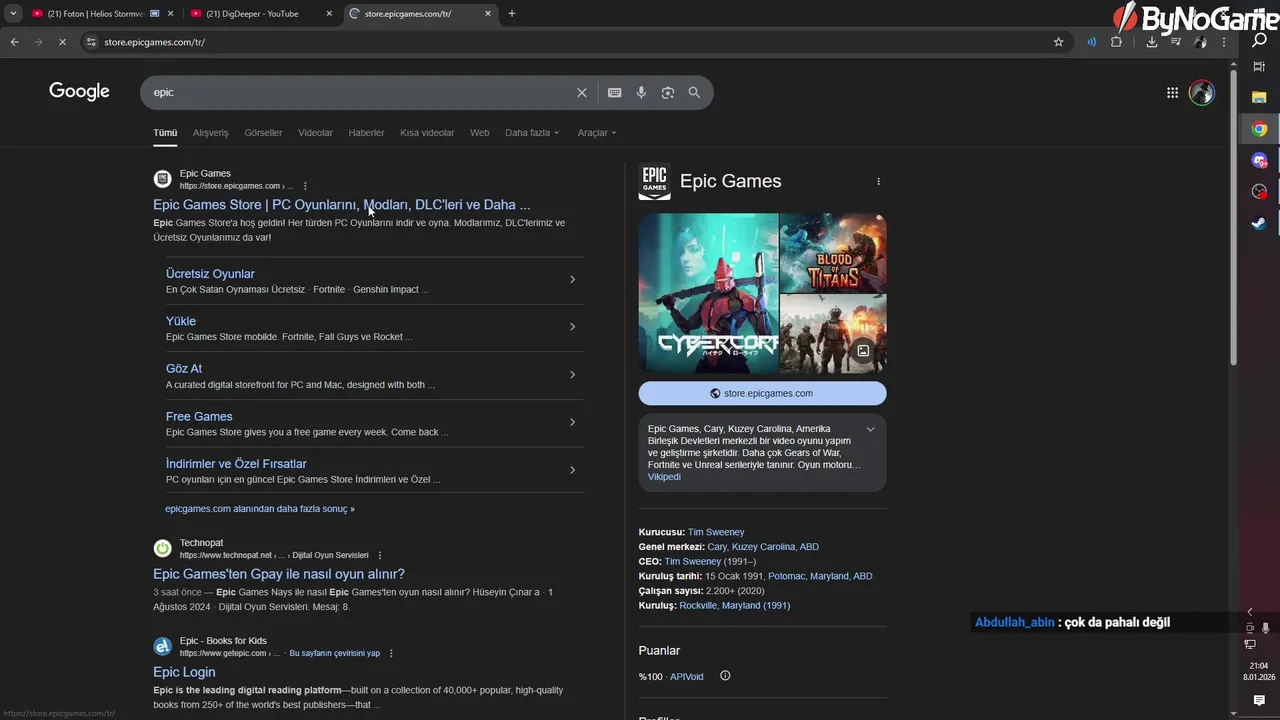
Task: Switch to the Görseller tab
Action: tap(263, 133)
